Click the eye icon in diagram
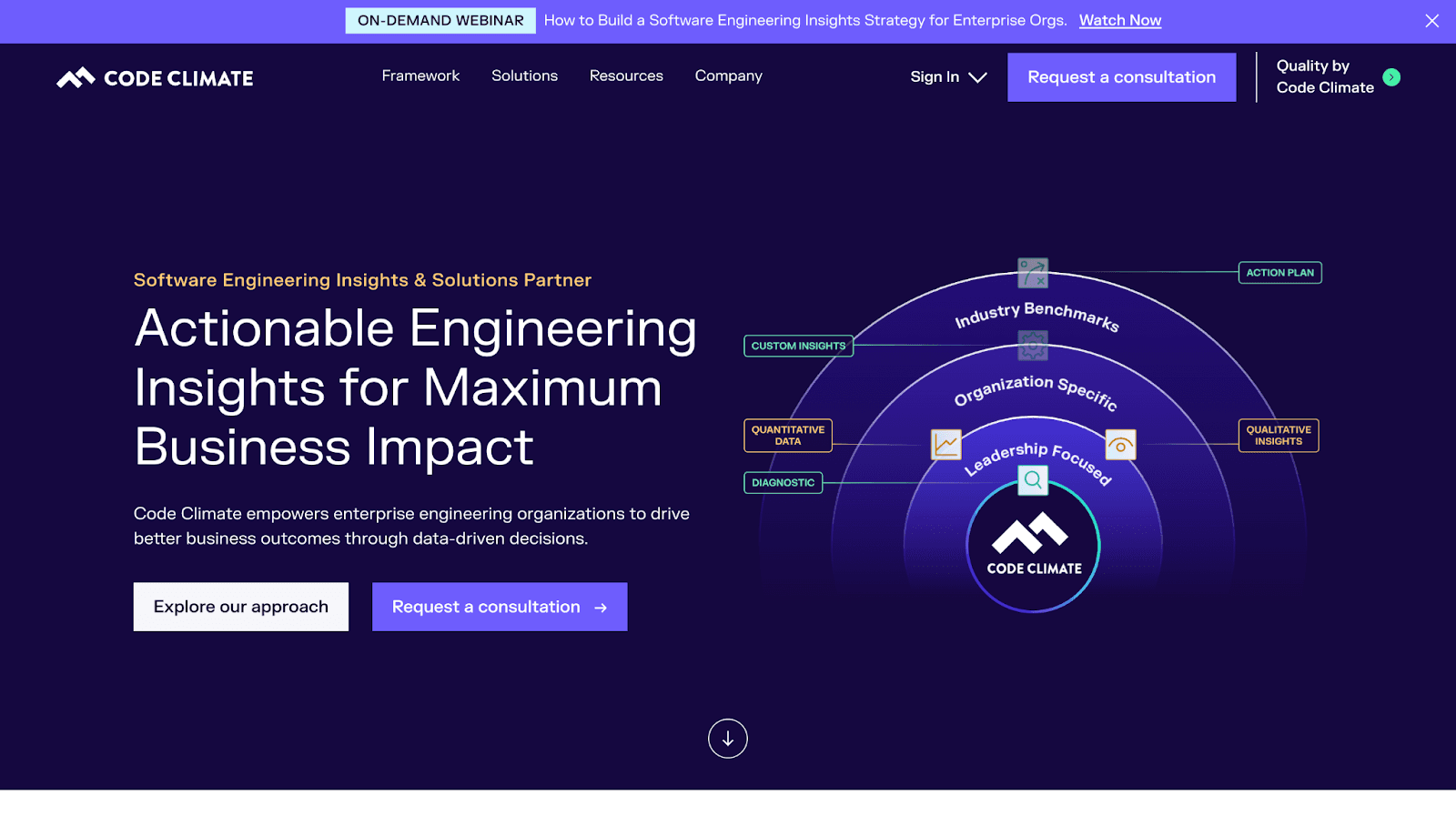Viewport: 1456px width, 825px height. [x=1120, y=445]
